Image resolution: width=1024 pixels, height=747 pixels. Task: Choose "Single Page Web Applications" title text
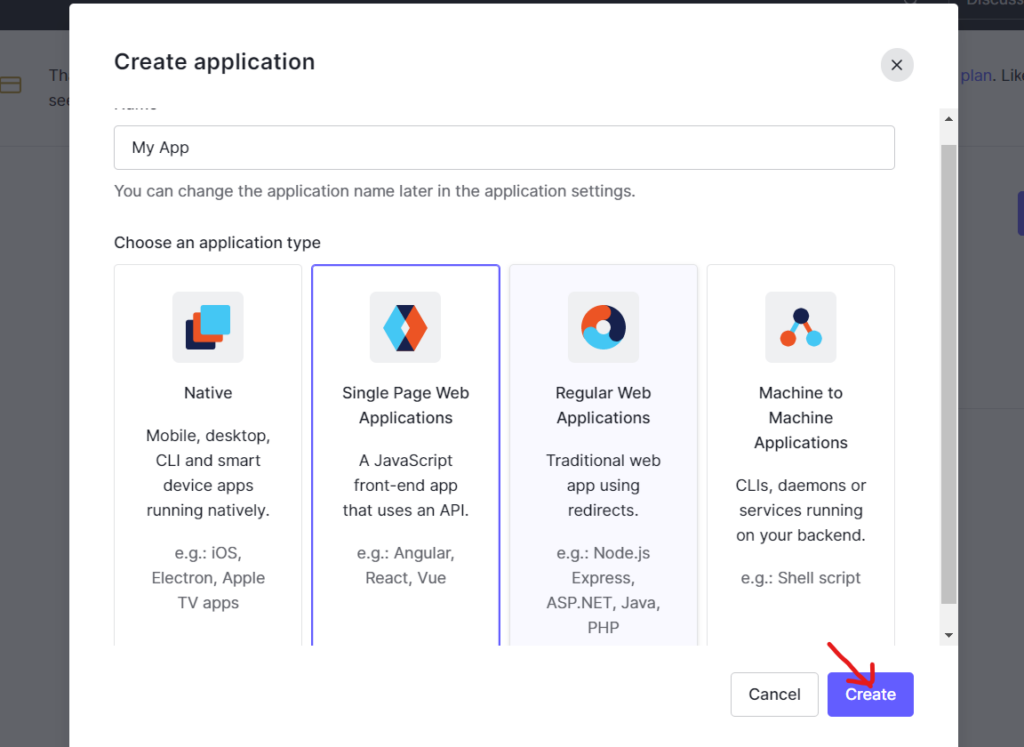click(x=405, y=405)
